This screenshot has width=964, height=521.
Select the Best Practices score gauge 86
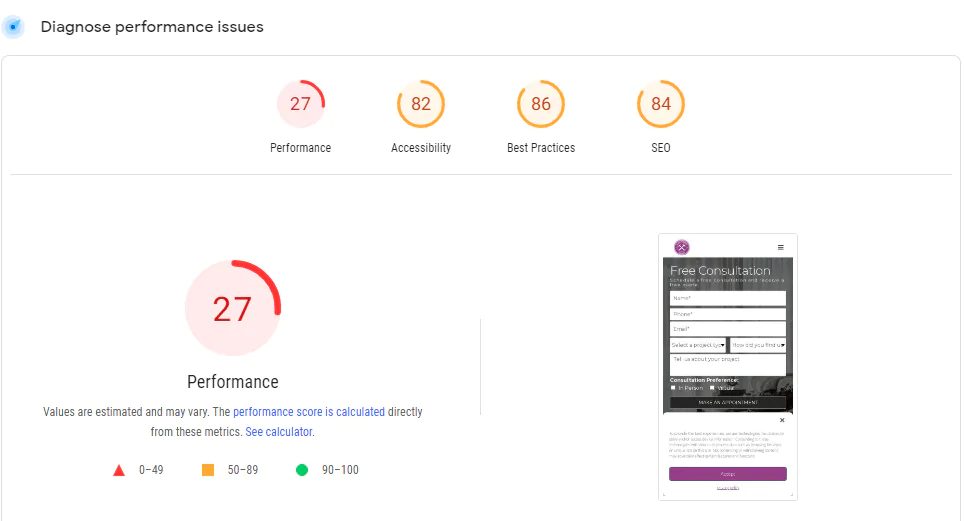(x=541, y=104)
